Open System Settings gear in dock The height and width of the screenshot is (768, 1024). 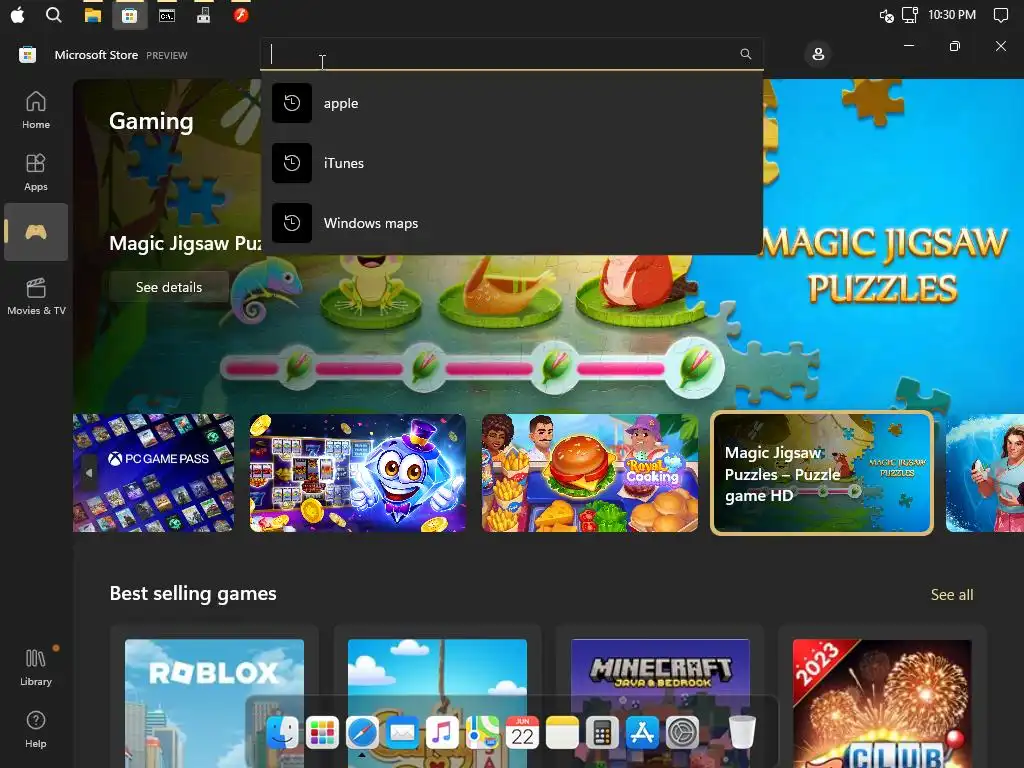[x=682, y=732]
